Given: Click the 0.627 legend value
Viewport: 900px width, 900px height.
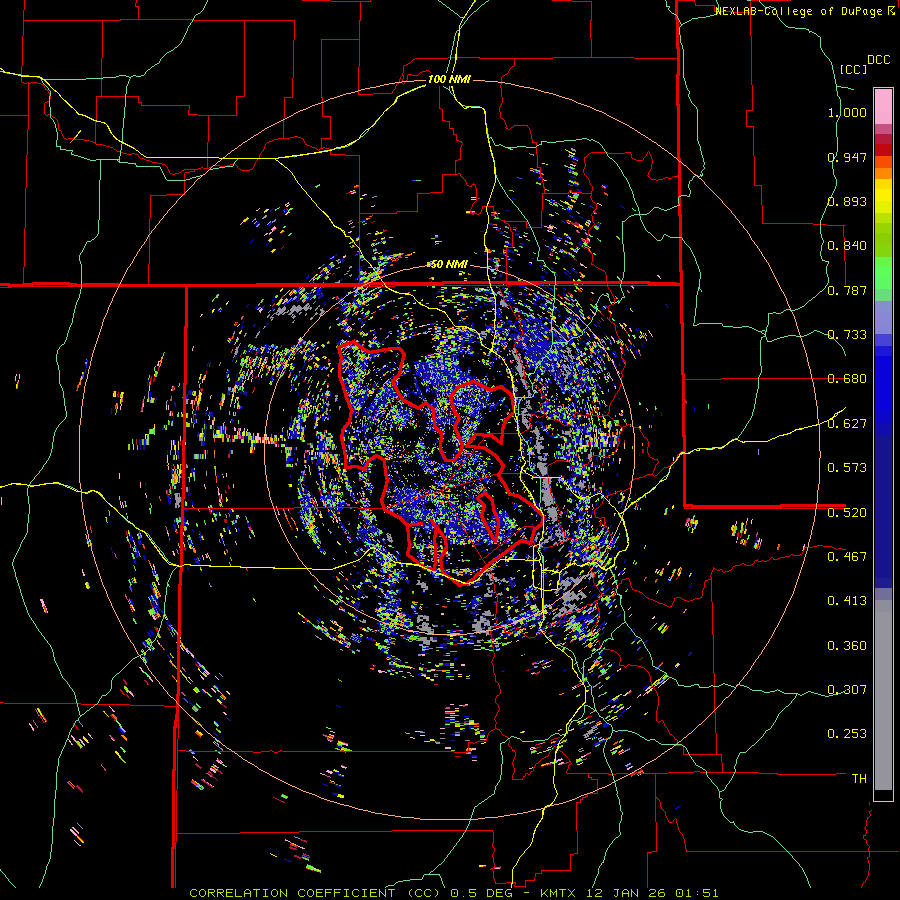Looking at the screenshot, I should (847, 424).
